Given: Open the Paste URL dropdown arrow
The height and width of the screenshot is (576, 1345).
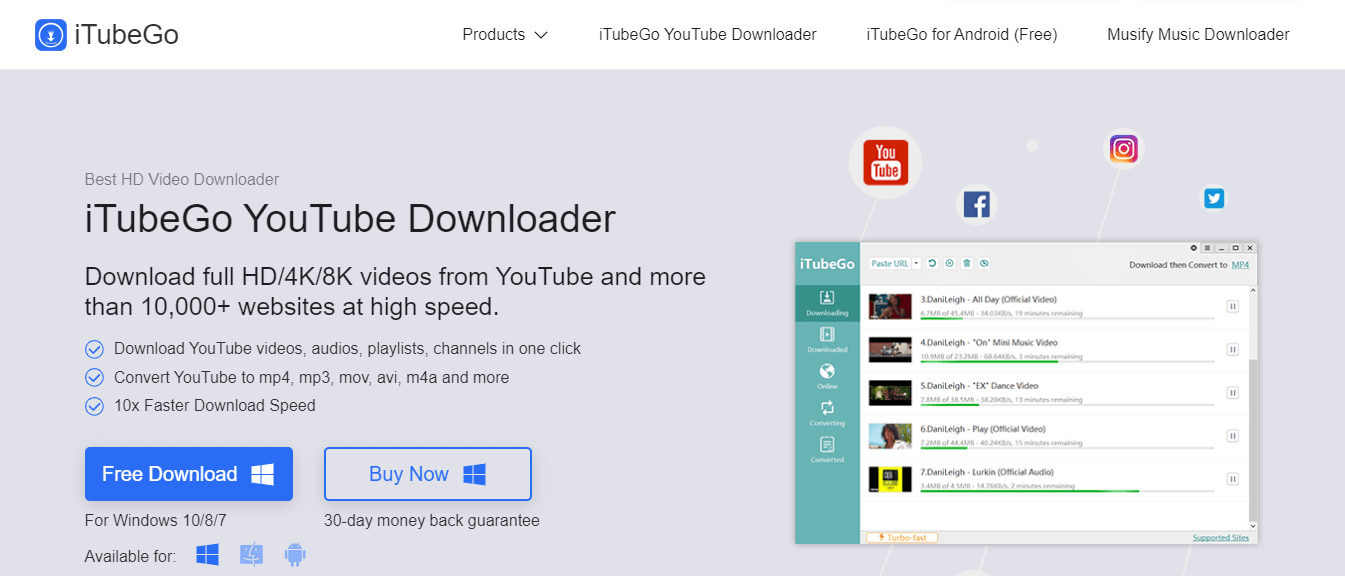Looking at the screenshot, I should [x=916, y=263].
